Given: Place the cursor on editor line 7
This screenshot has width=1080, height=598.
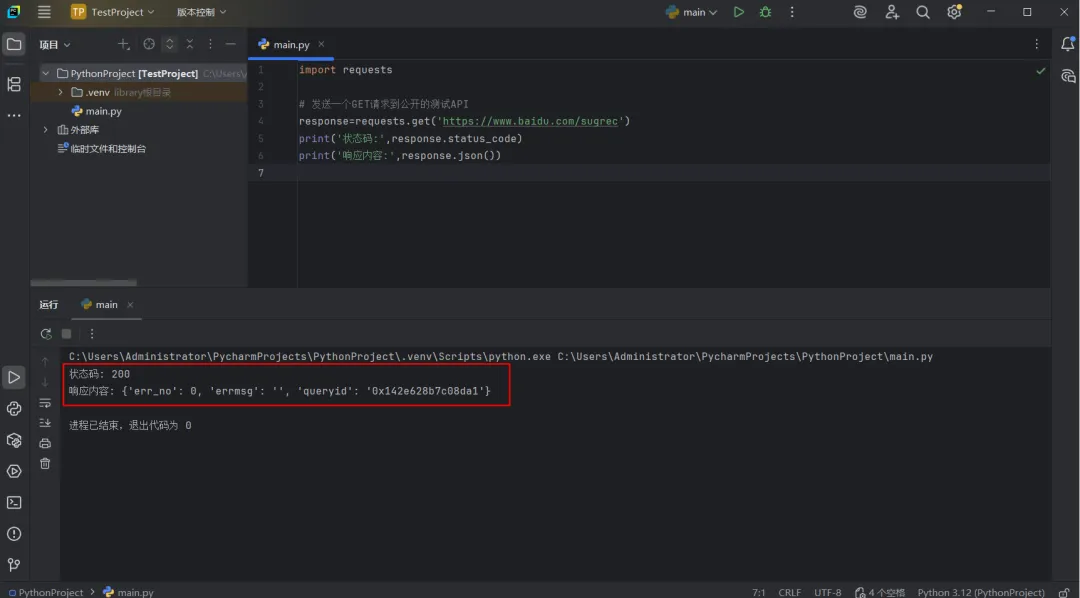Looking at the screenshot, I should coord(649,173).
